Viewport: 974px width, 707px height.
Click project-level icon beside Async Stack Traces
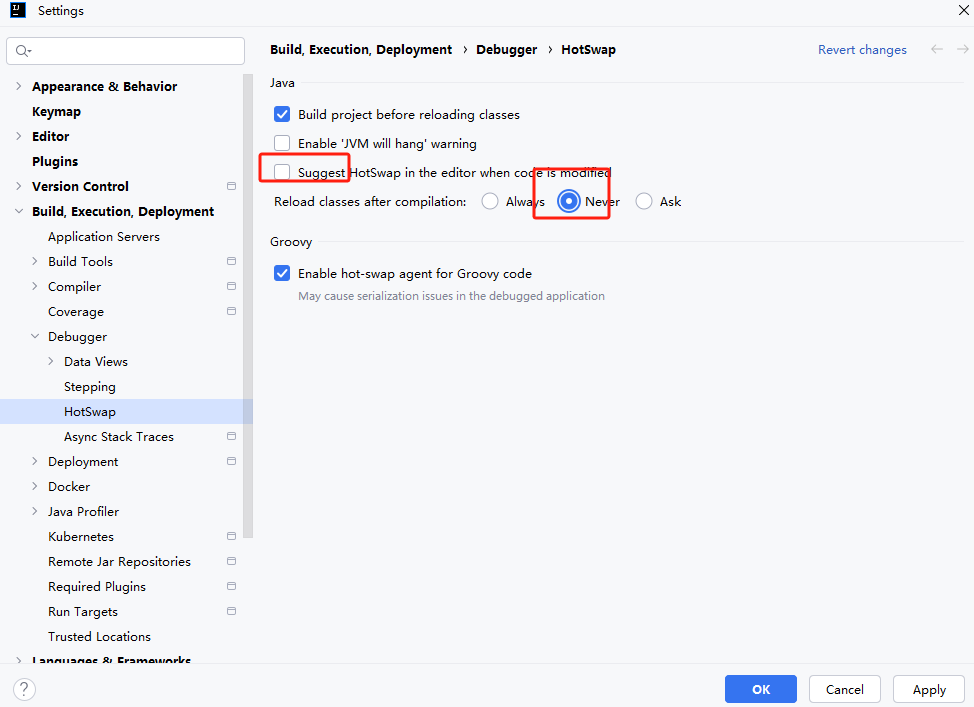tap(231, 436)
